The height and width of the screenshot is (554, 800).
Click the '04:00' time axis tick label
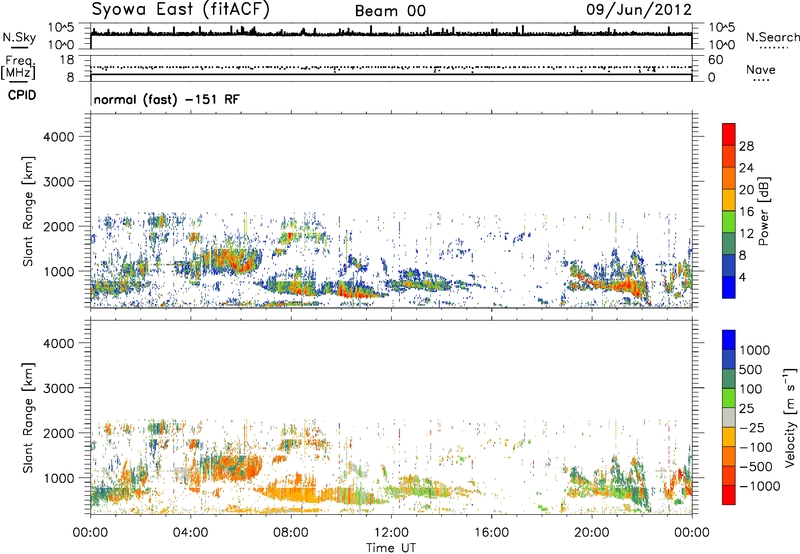point(190,533)
